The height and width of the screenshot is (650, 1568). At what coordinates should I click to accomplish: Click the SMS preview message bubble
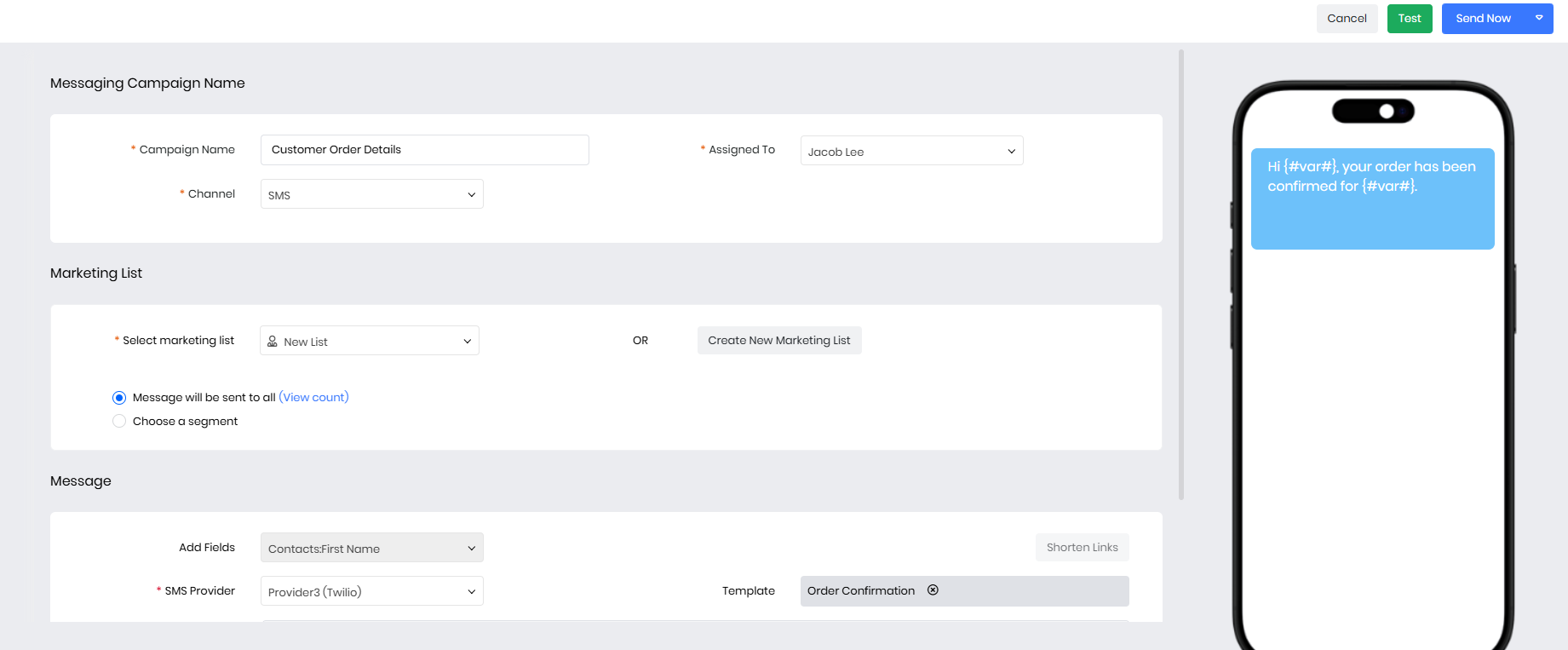coord(1372,198)
